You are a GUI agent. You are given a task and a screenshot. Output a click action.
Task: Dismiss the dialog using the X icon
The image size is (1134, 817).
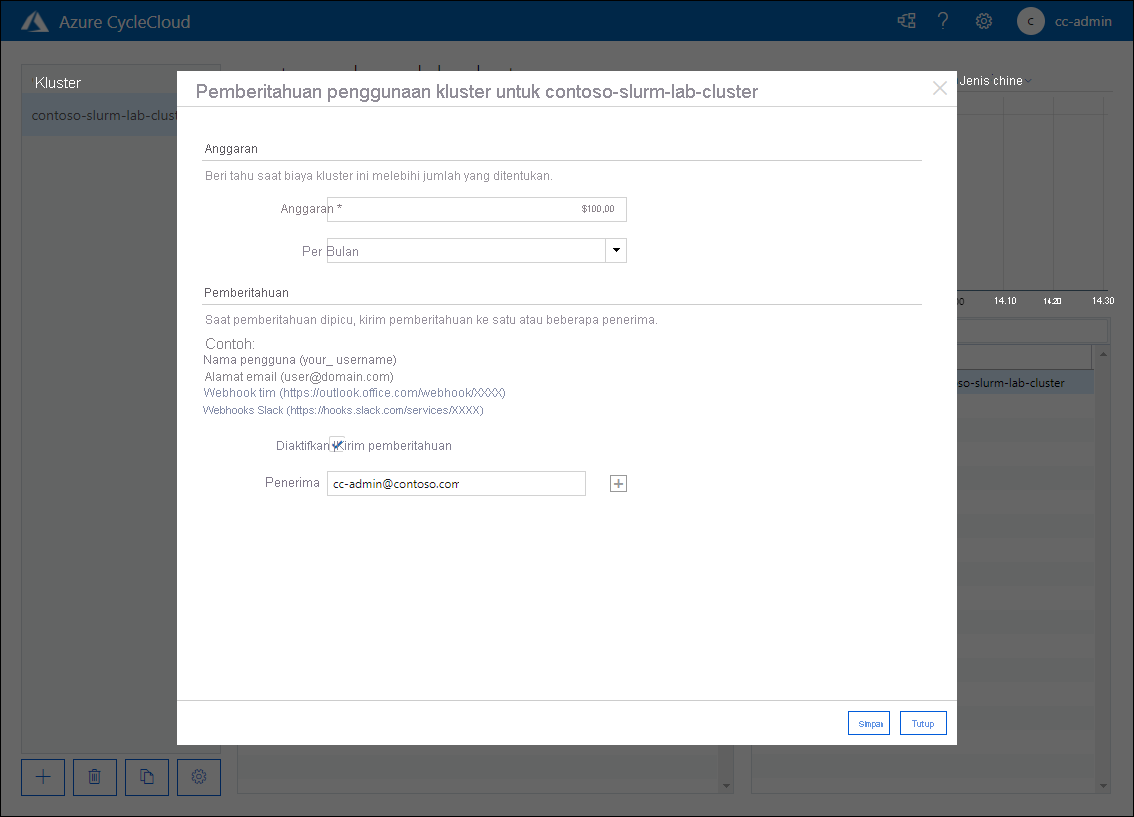(939, 88)
